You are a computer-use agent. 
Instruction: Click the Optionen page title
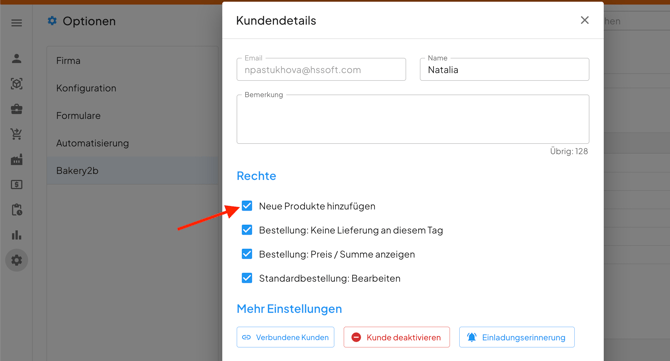(x=89, y=21)
